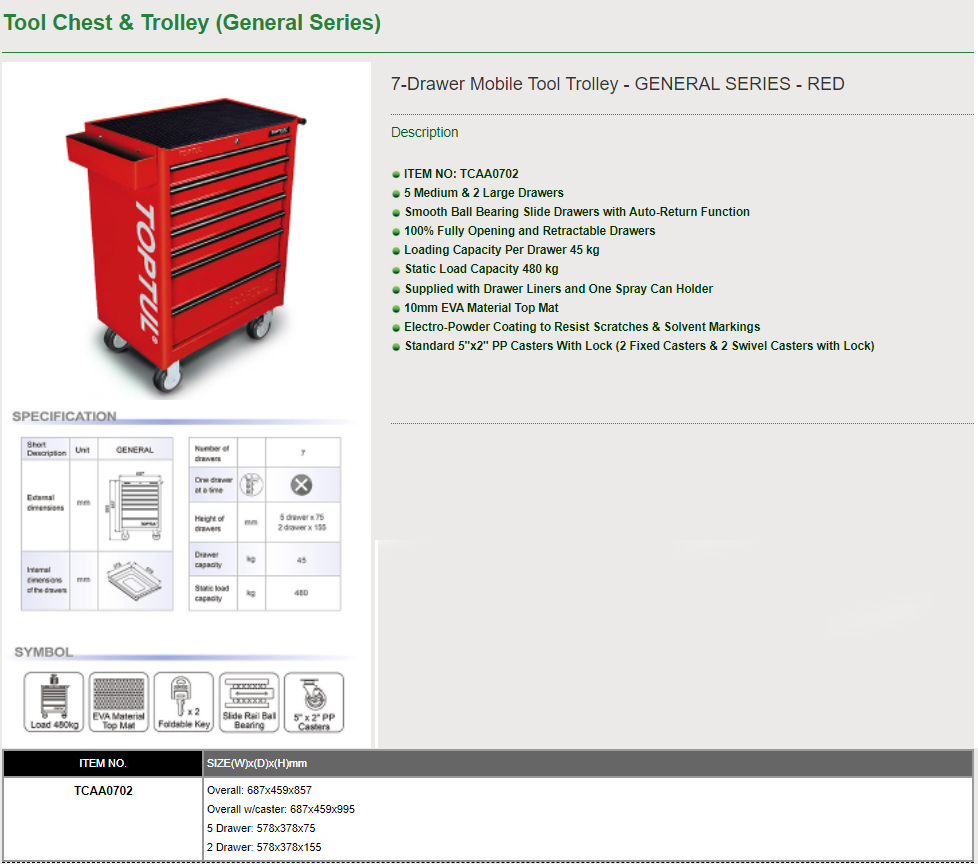Select the 5" x 2" PP Casters symbol
Screen dimensions: 978x864
click(x=314, y=701)
